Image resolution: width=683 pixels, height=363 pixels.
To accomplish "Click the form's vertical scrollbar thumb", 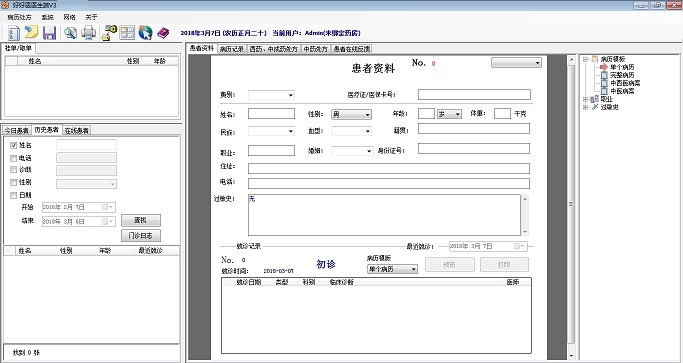I will pyautogui.click(x=571, y=204).
